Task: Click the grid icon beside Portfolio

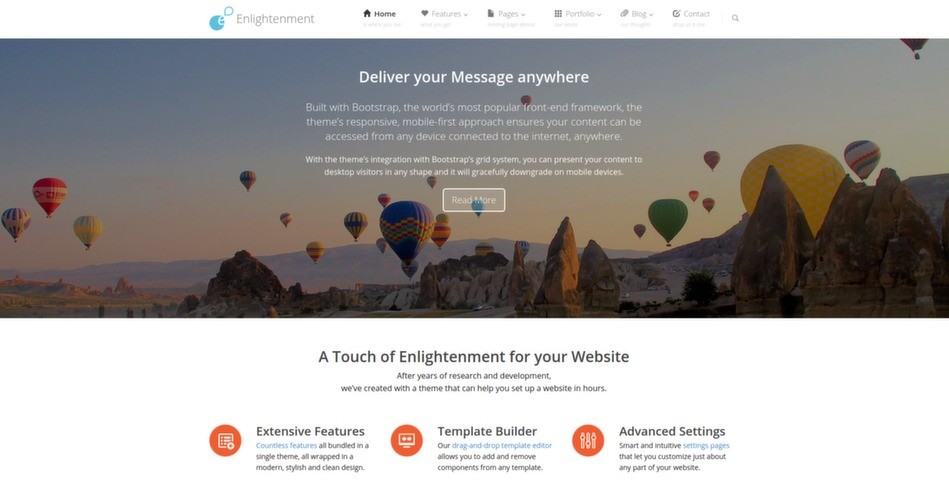Action: [x=558, y=13]
